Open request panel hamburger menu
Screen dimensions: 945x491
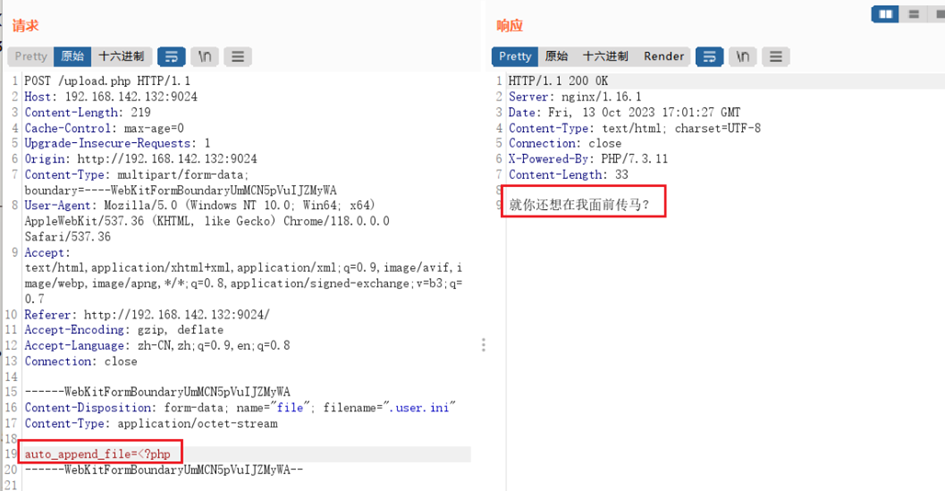[238, 57]
